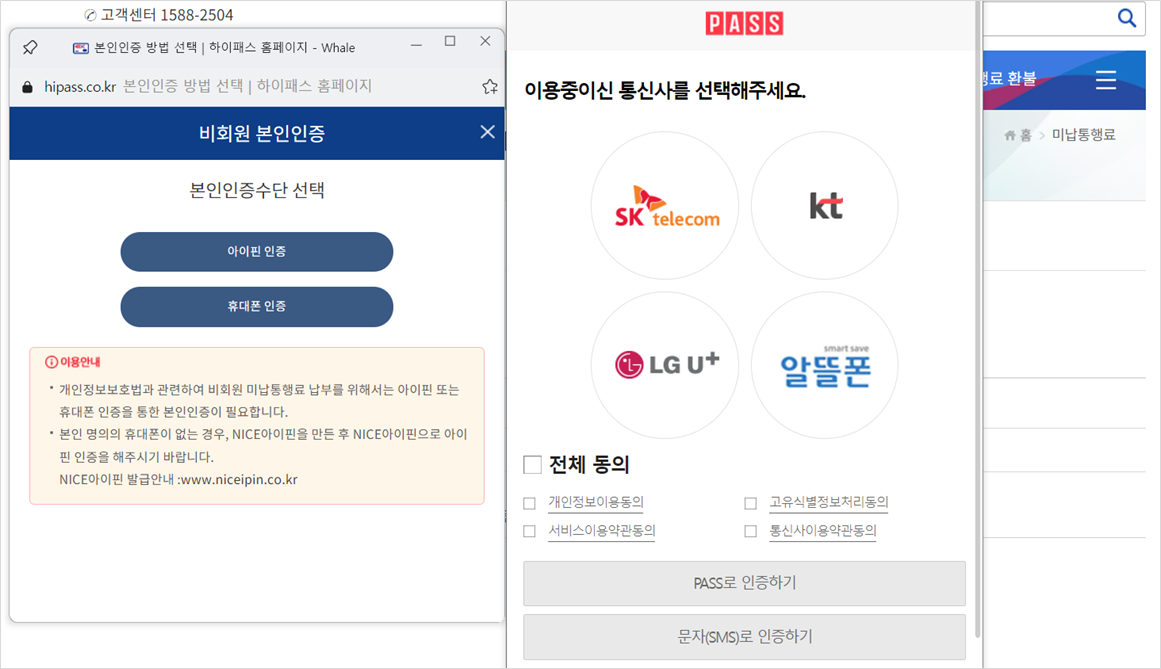Click the PASS panel vertical scrollbar
This screenshot has width=1161, height=669.
(977, 318)
